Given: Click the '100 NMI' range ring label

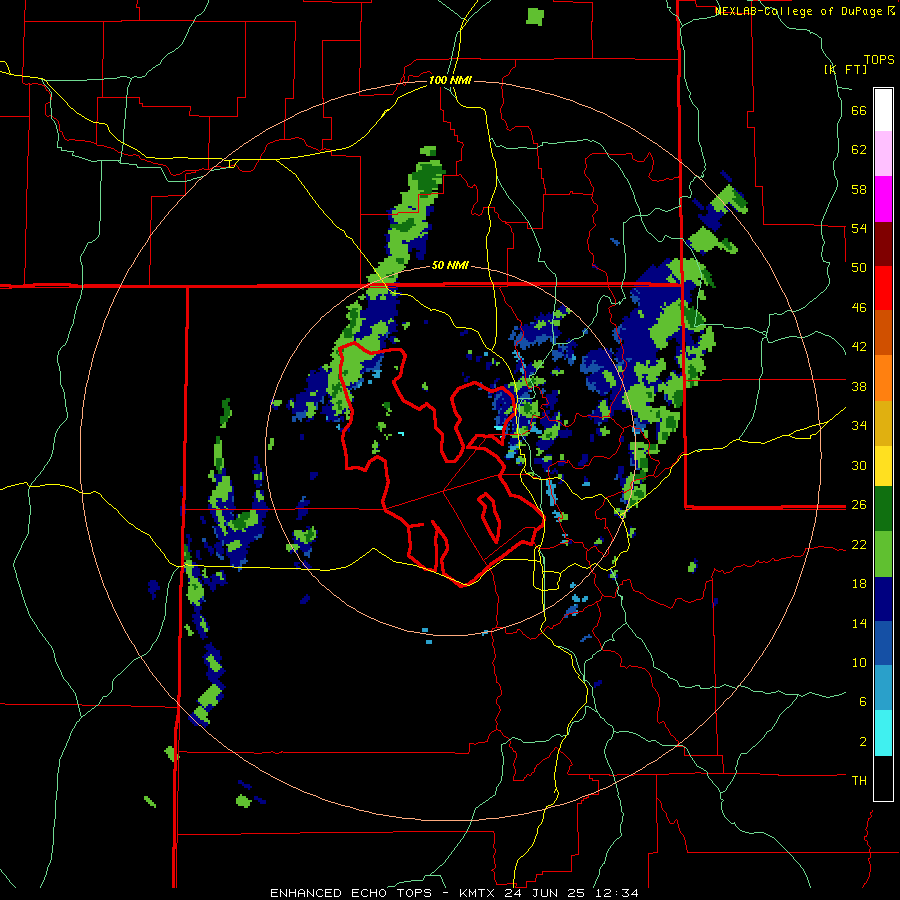Looking at the screenshot, I should tap(450, 80).
